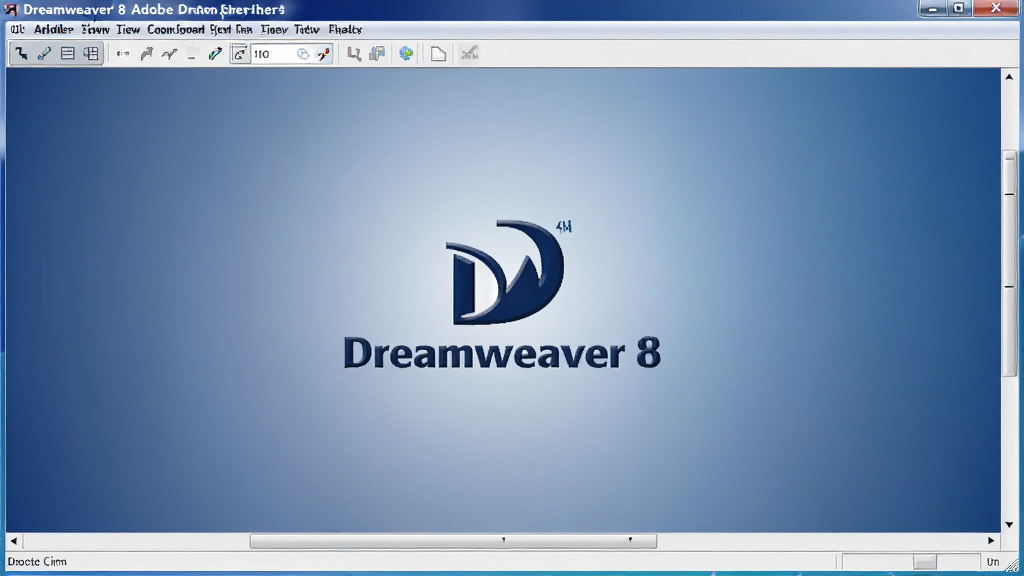Click the boxed refresh icon beside the 110 field
Screen dimensions: 1024x576
pos(240,54)
